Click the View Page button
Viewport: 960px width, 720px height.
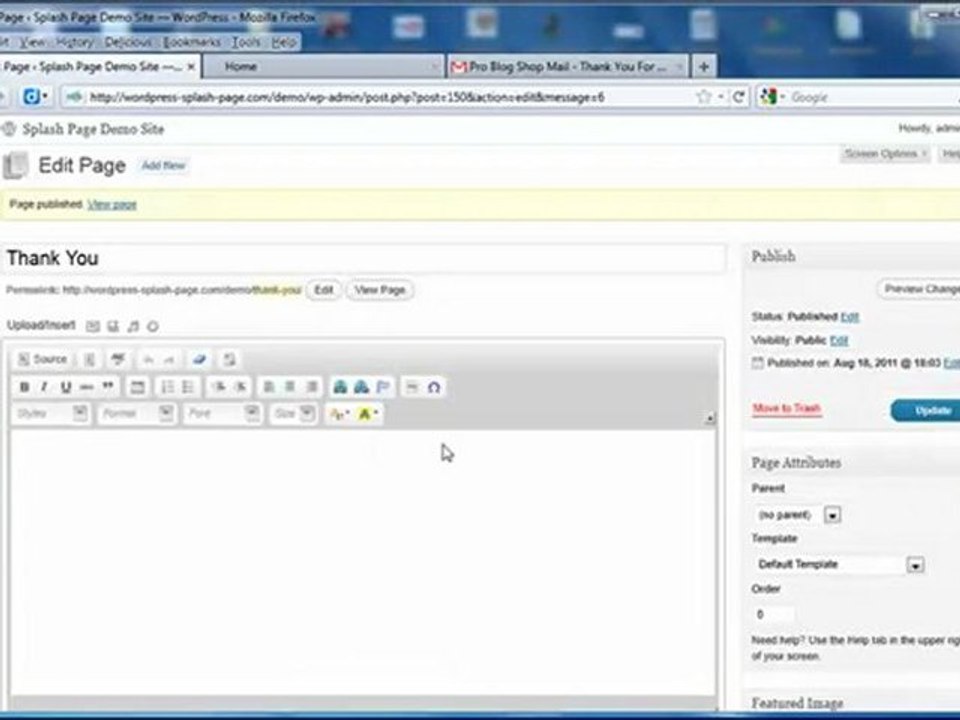[380, 290]
